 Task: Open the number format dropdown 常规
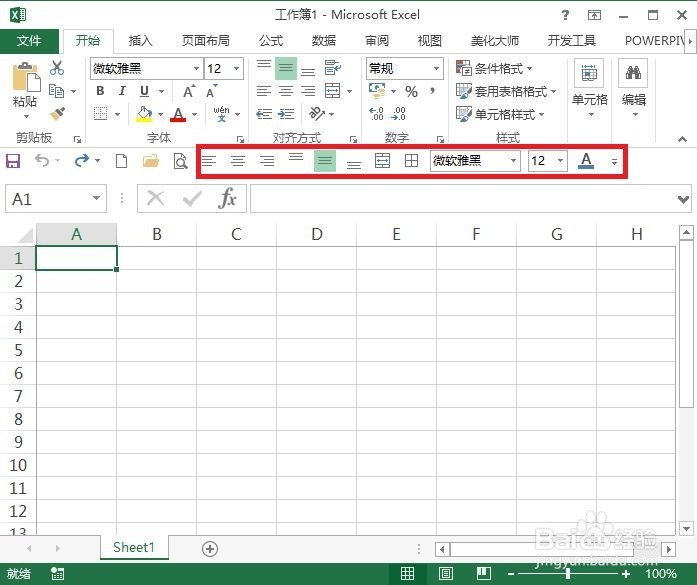coord(436,68)
